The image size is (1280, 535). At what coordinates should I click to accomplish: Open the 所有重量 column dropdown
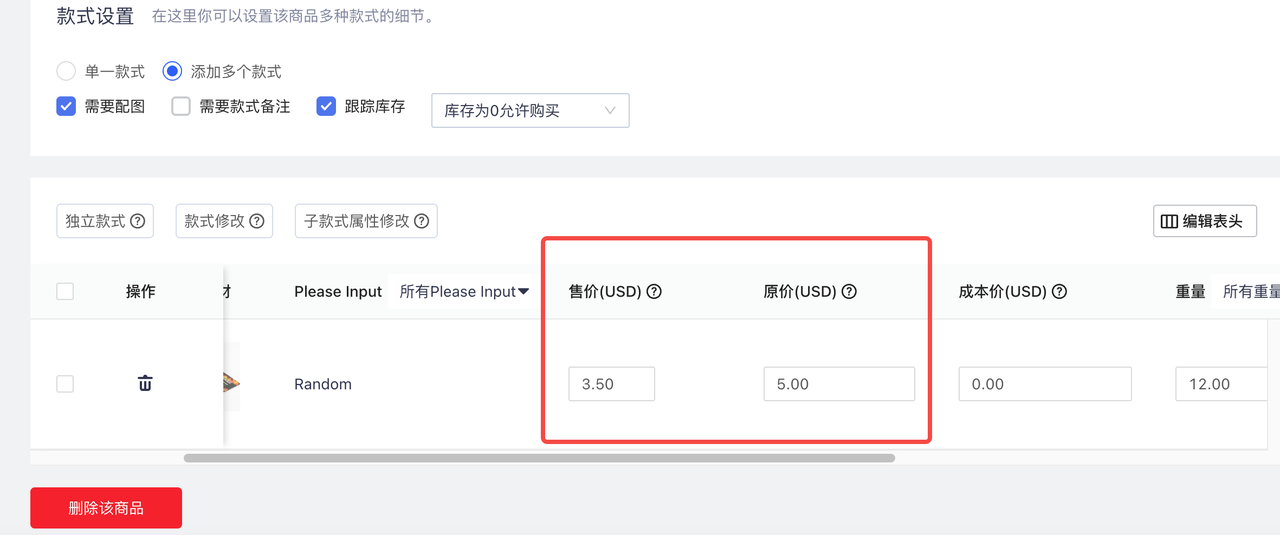(x=1250, y=292)
